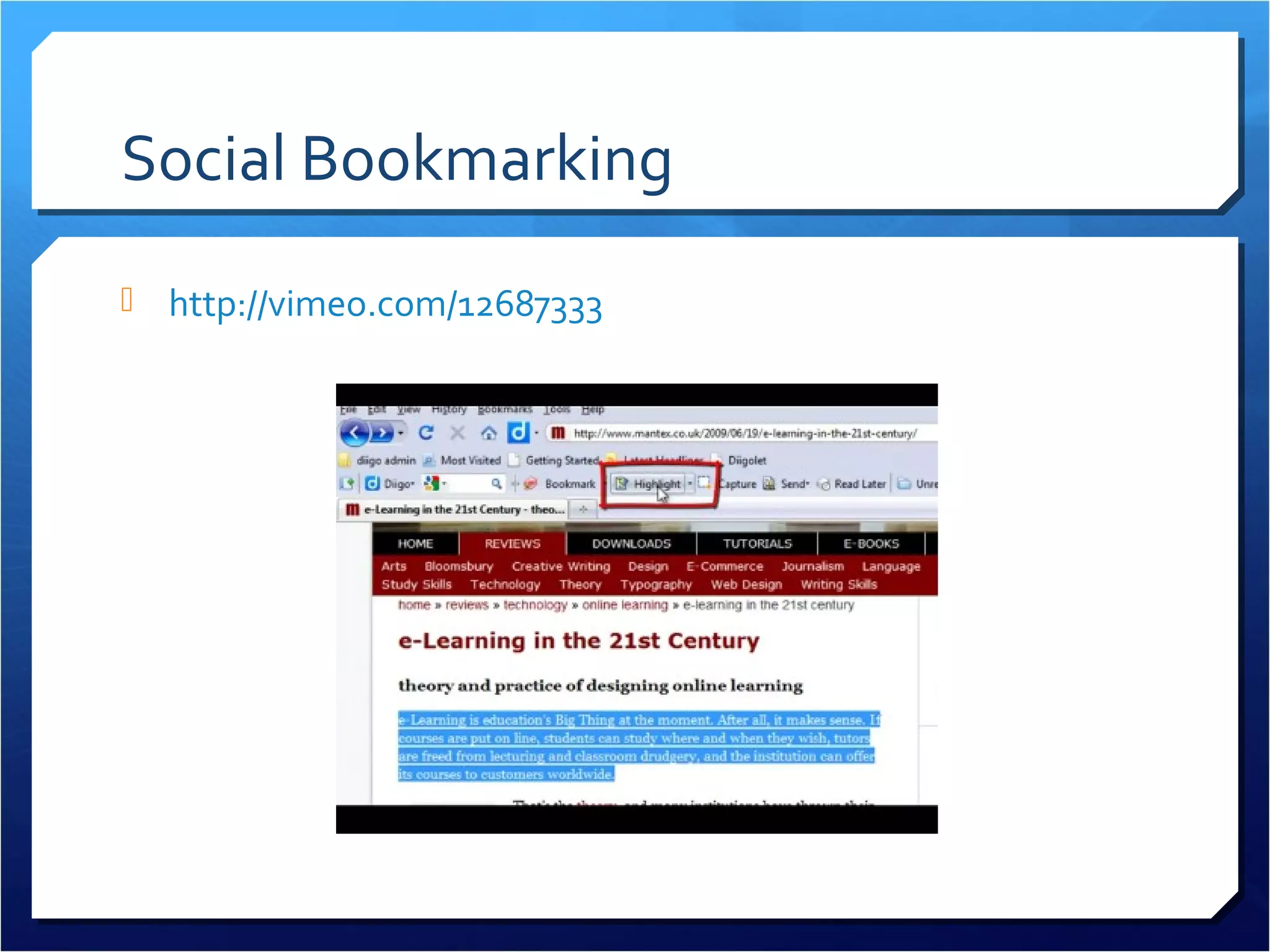Click the Read Later button
1270x952 pixels.
tap(851, 483)
